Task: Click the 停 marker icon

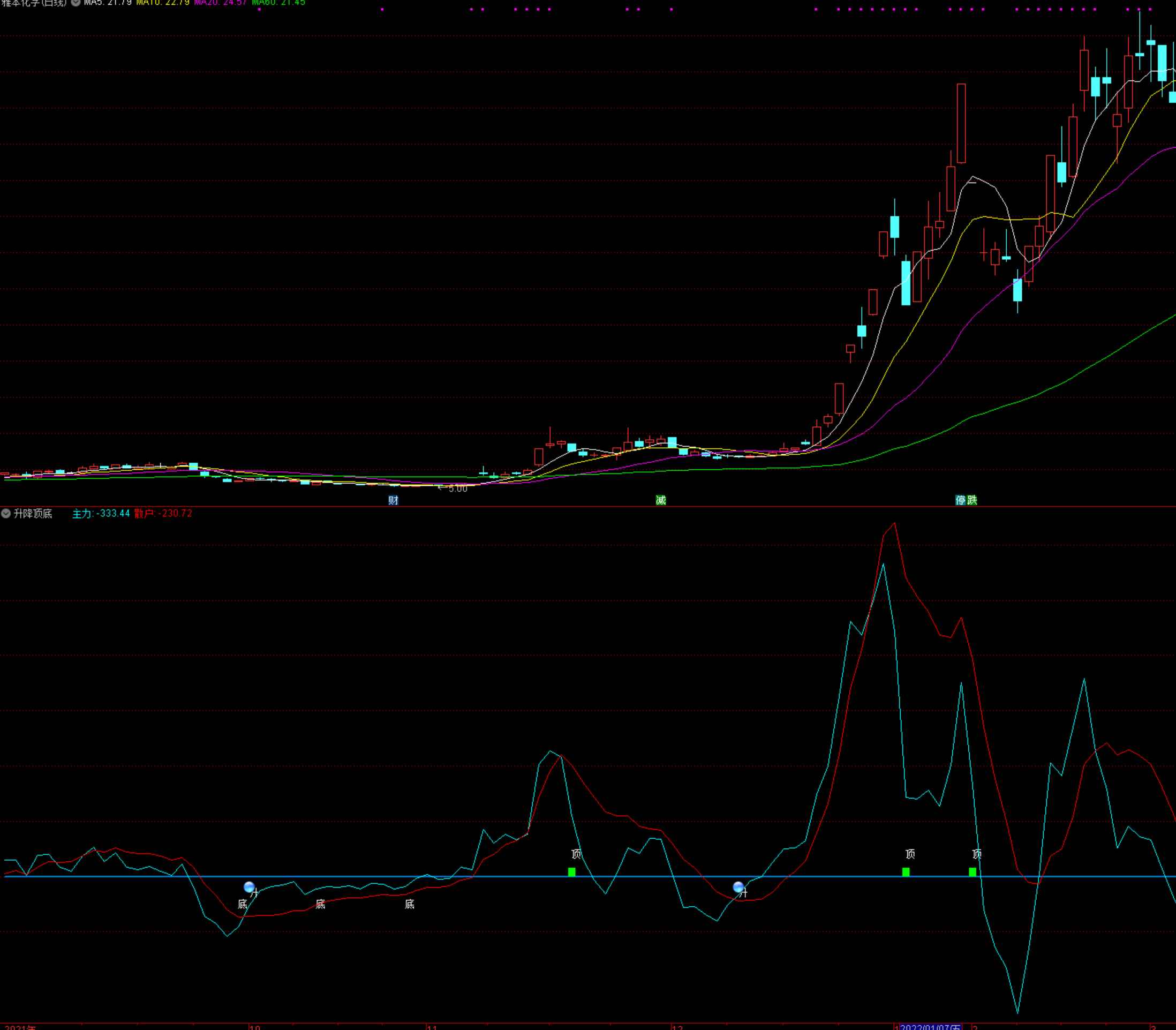Action: (961, 500)
